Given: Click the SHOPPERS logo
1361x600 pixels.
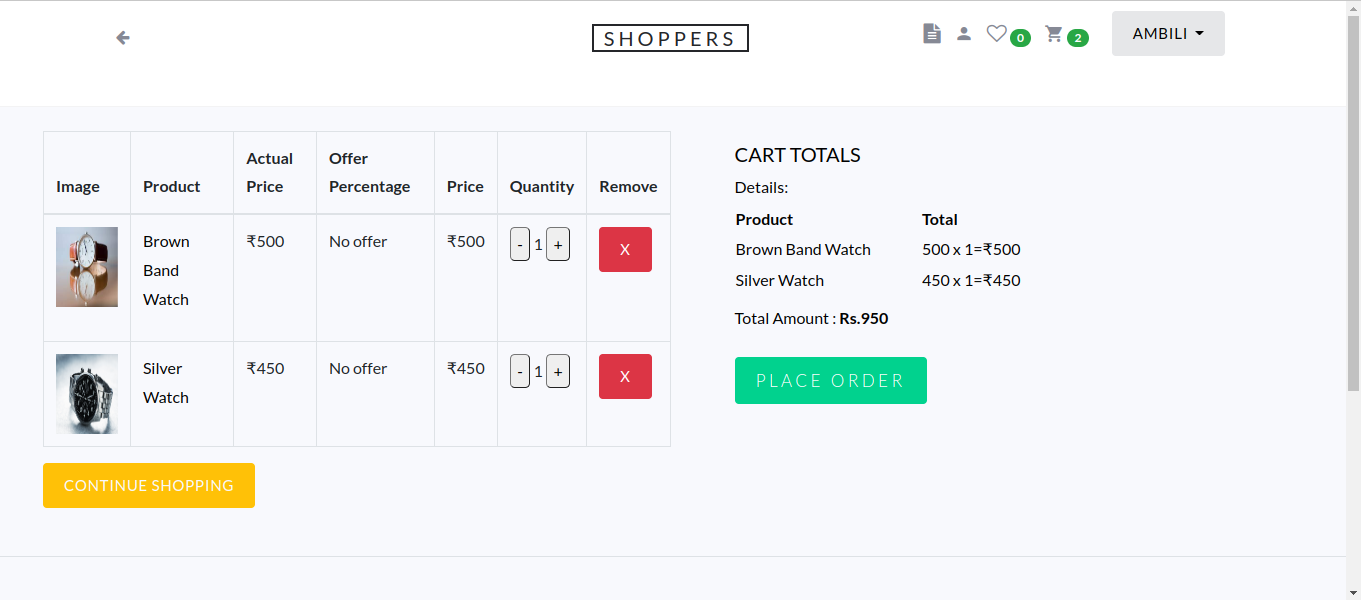Looking at the screenshot, I should pos(670,38).
